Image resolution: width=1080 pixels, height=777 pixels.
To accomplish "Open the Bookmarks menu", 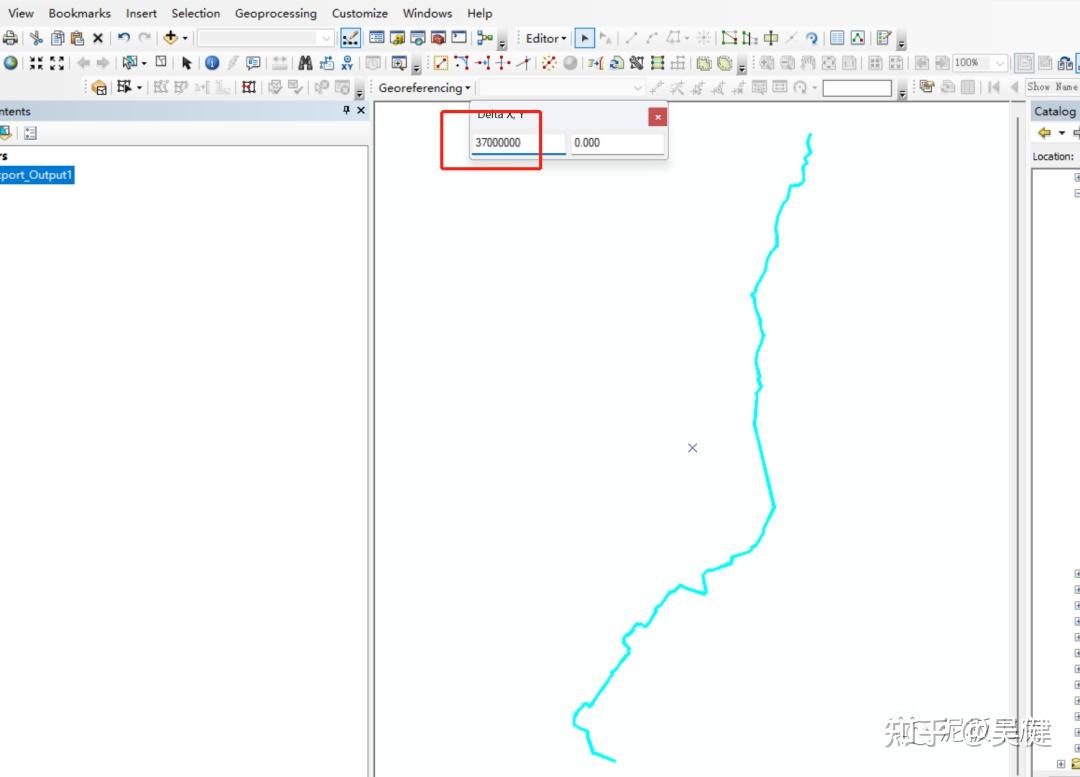I will (79, 13).
